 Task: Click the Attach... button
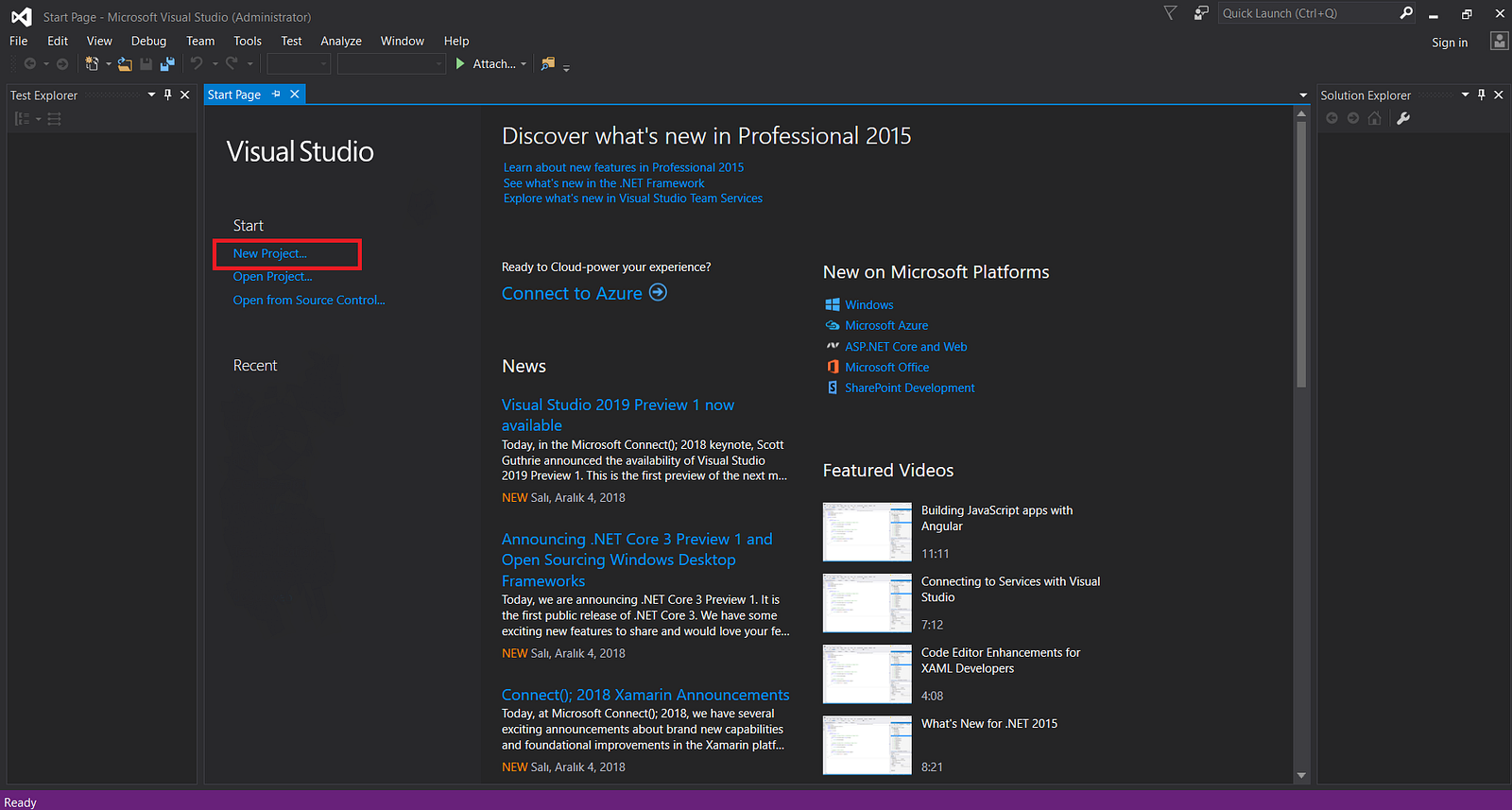[494, 63]
